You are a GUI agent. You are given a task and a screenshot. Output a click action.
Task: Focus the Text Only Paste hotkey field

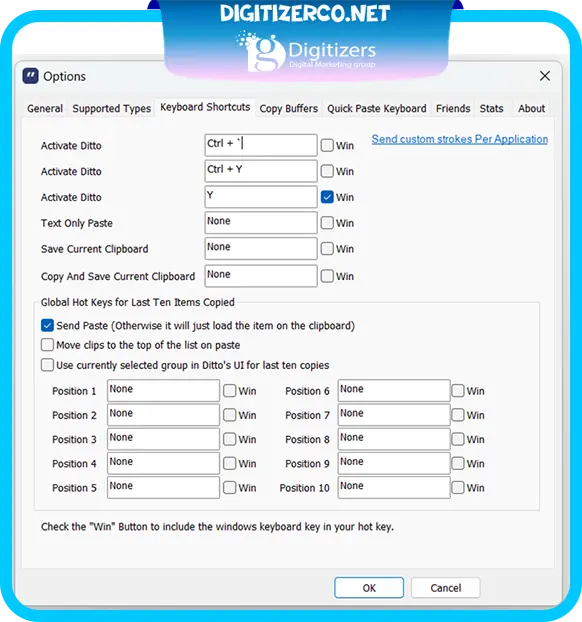[x=261, y=223]
